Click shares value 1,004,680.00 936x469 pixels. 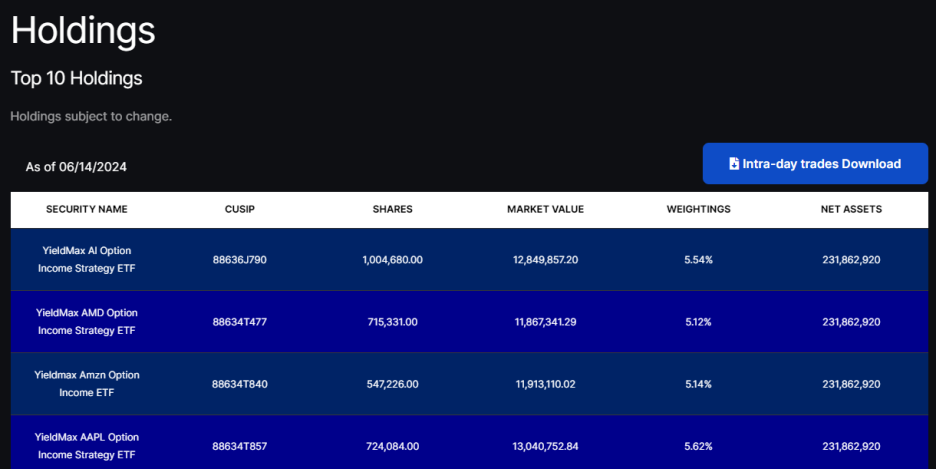pos(393,260)
